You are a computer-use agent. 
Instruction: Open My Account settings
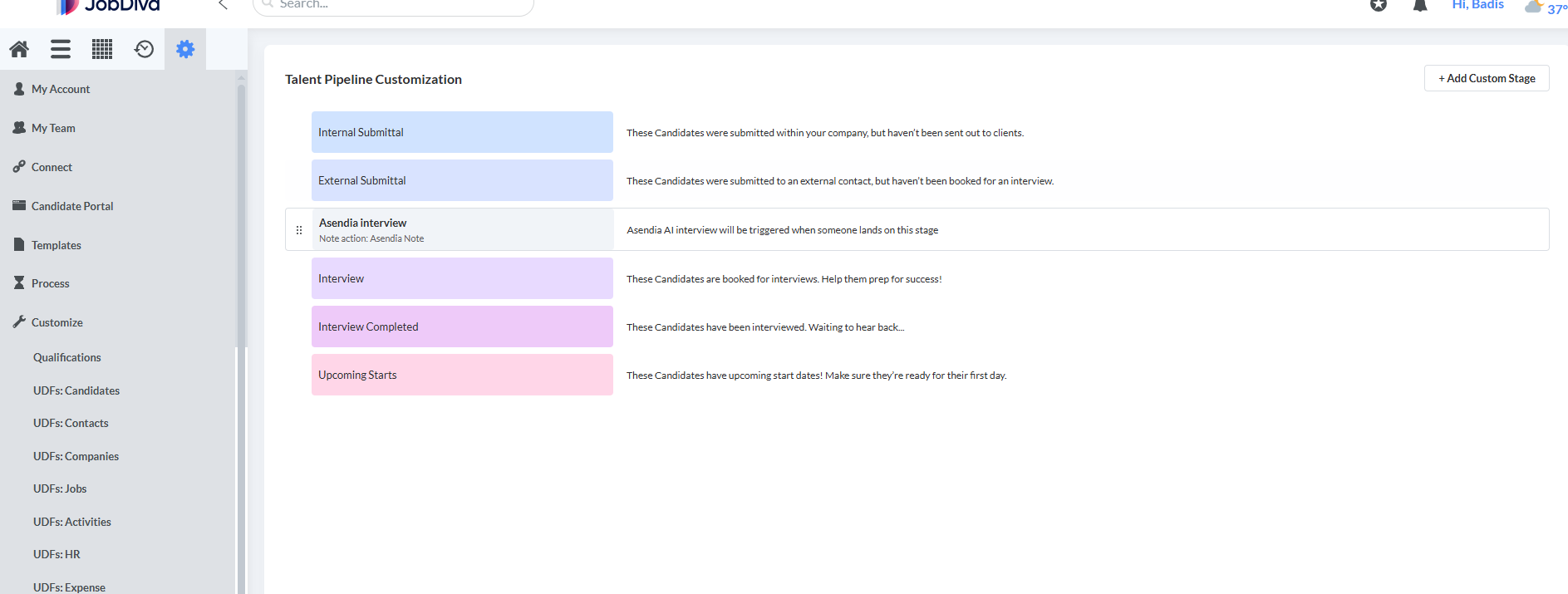tap(61, 89)
